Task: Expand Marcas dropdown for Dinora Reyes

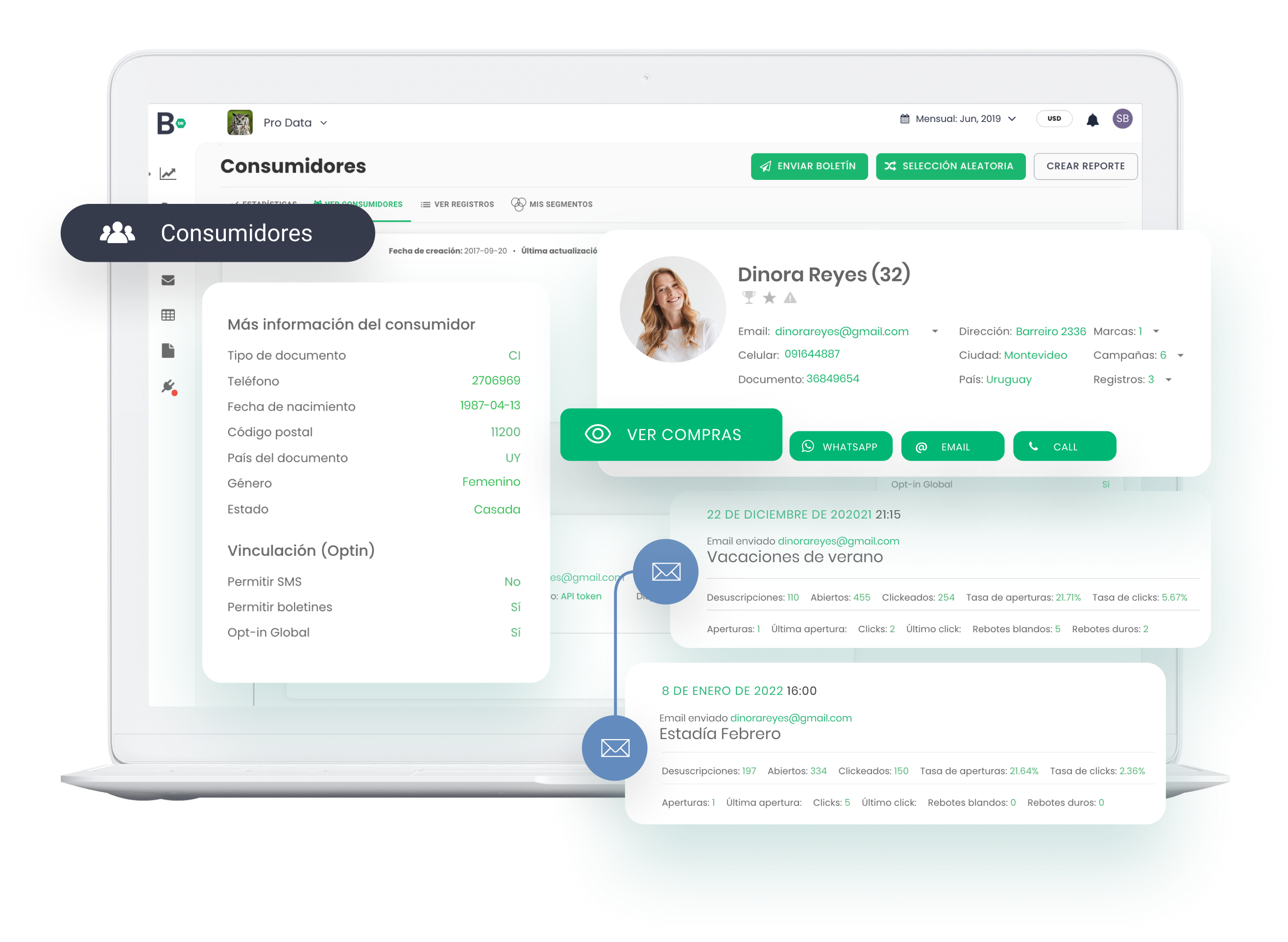Action: pyautogui.click(x=1163, y=332)
